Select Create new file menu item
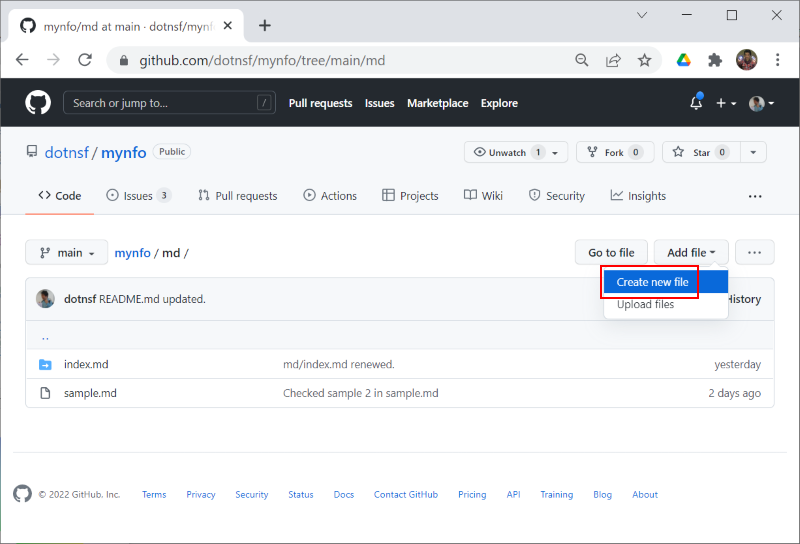Image resolution: width=800 pixels, height=544 pixels. [666, 282]
